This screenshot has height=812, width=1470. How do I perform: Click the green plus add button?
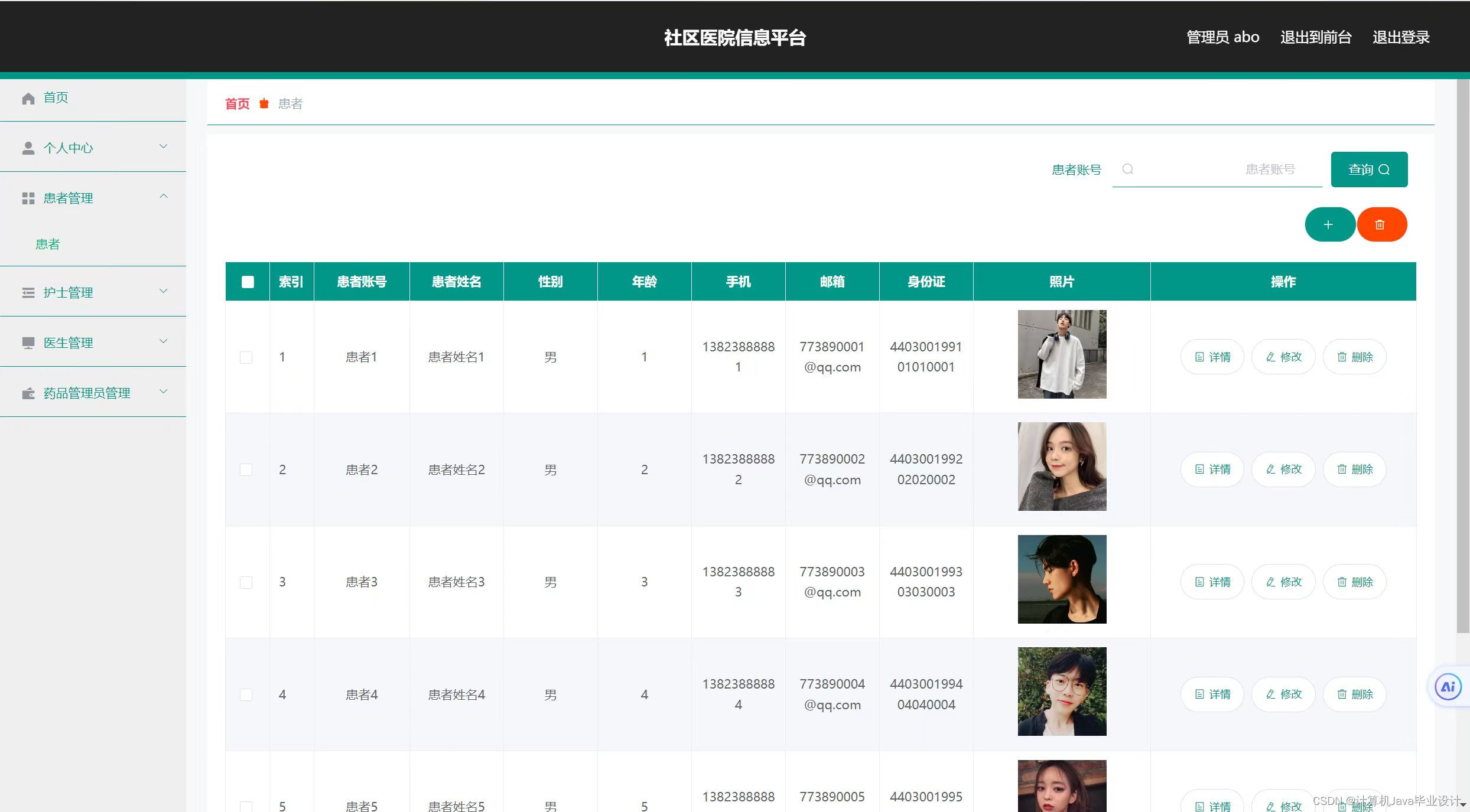coord(1329,224)
